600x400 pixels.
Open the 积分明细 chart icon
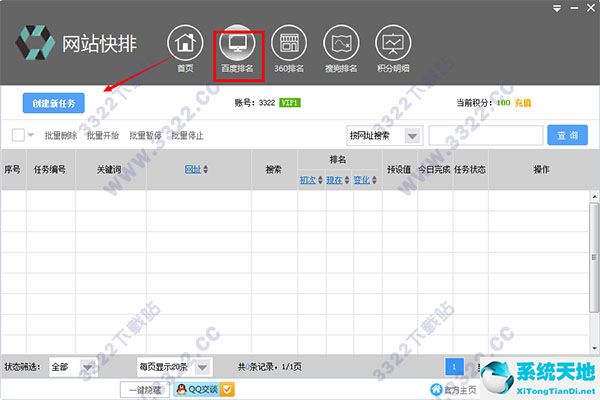pyautogui.click(x=393, y=42)
